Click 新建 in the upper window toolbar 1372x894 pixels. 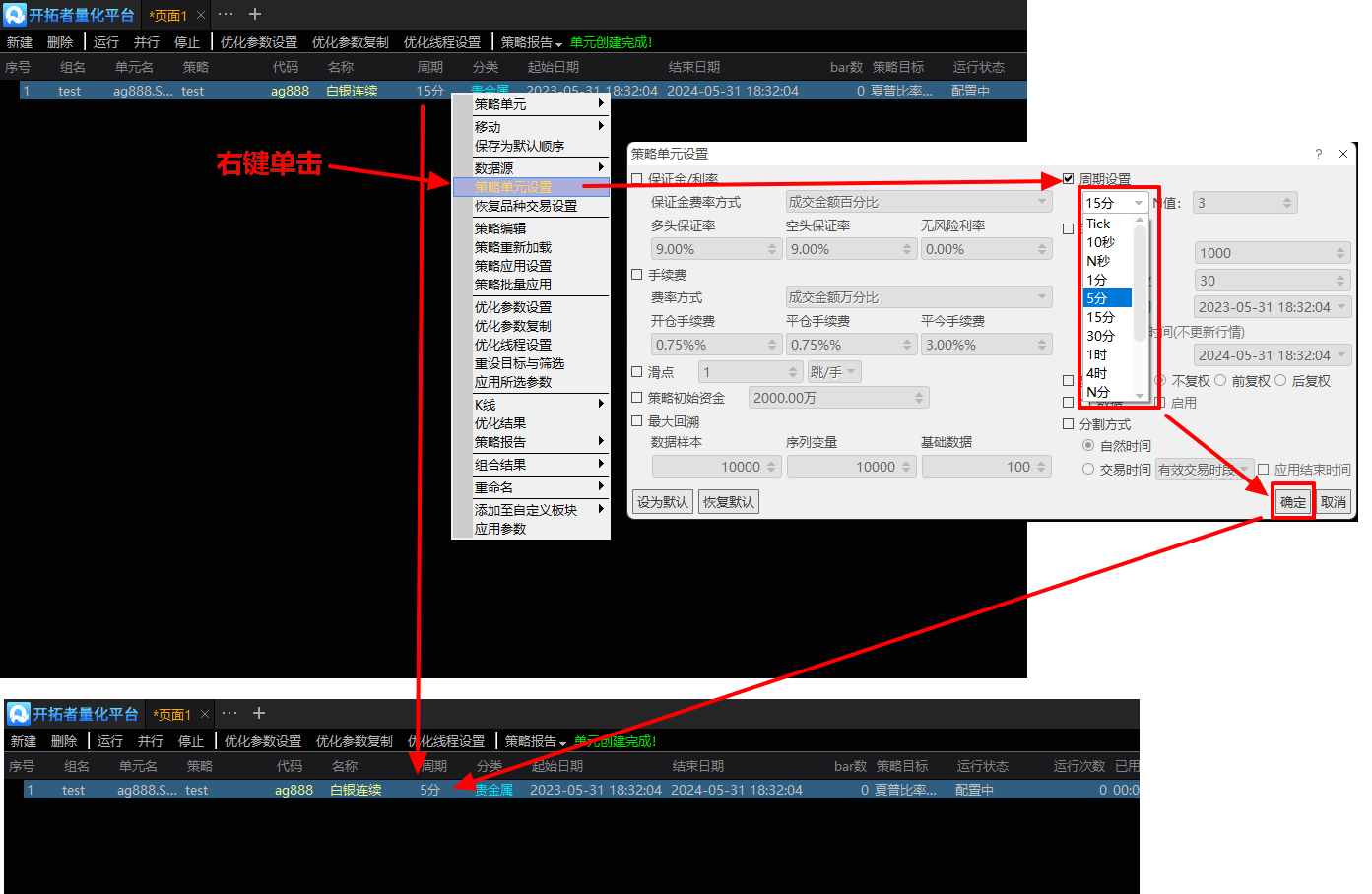point(20,42)
